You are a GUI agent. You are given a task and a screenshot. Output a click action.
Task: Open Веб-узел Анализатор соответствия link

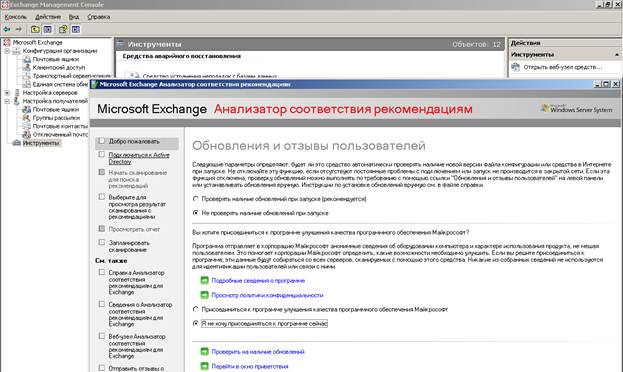tap(137, 346)
